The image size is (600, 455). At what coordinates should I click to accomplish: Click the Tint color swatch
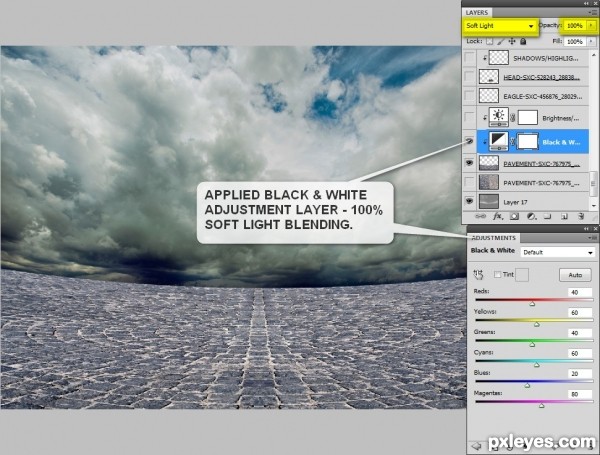522,275
